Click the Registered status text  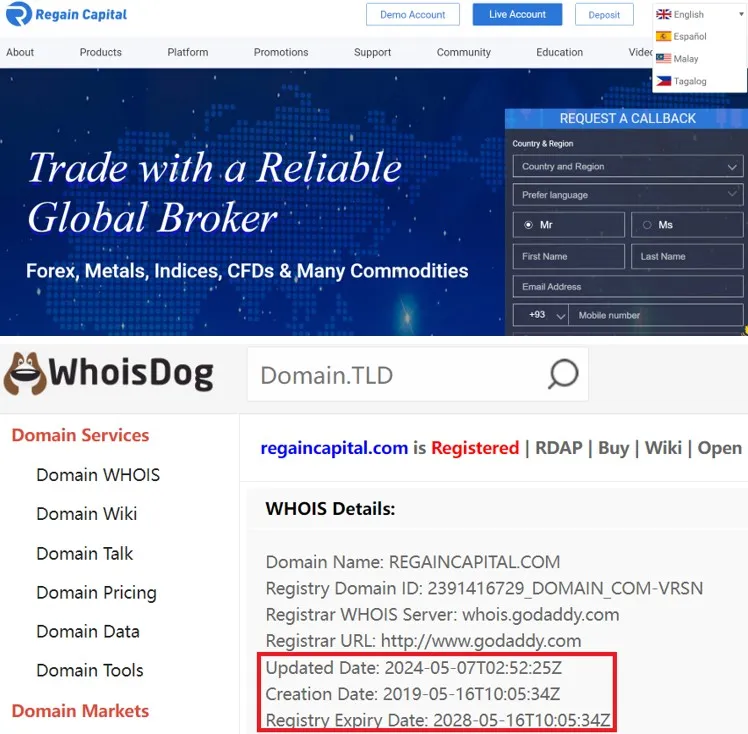pos(475,448)
